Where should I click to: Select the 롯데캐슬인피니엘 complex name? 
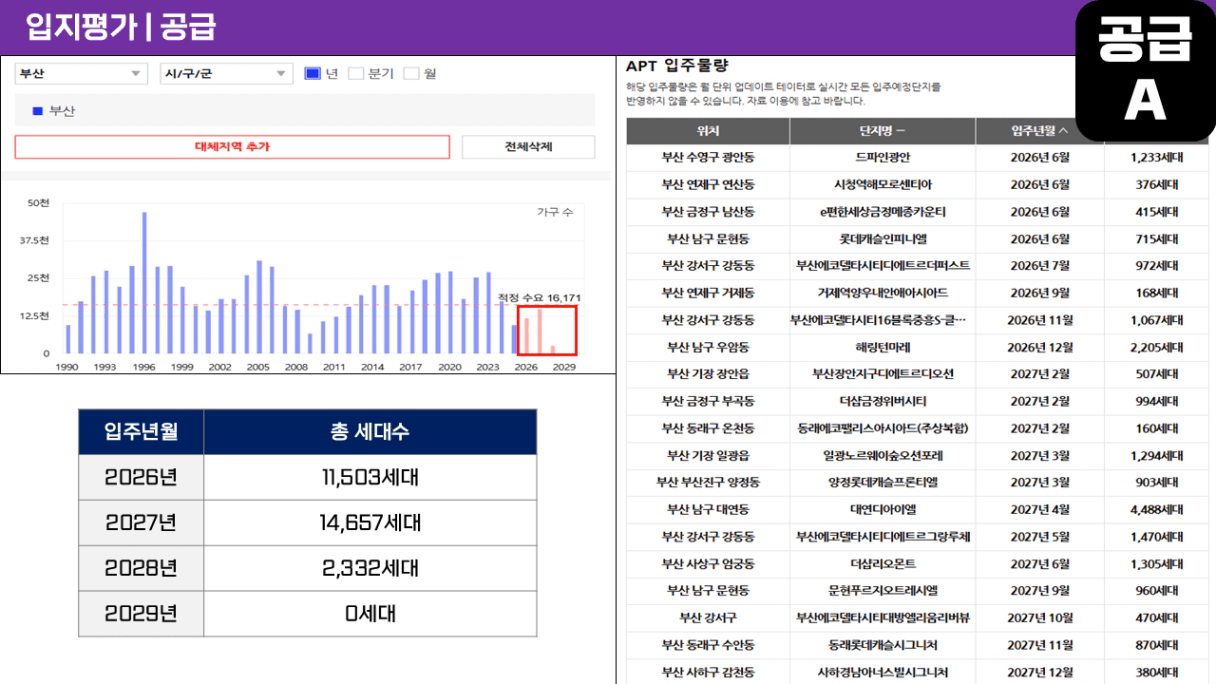click(883, 239)
